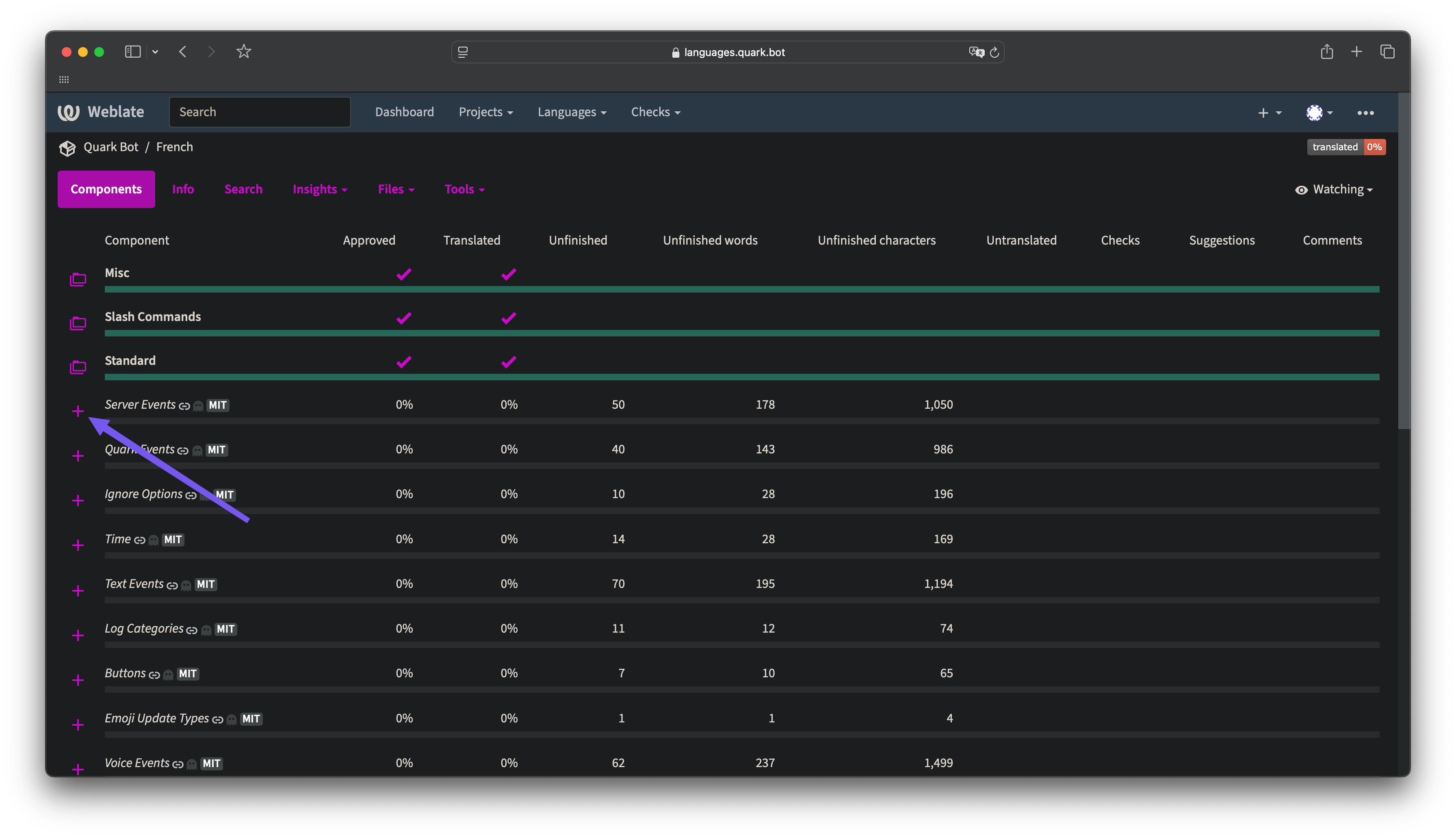Click the plus icon beside Server Events
The image size is (1456, 837).
point(78,412)
